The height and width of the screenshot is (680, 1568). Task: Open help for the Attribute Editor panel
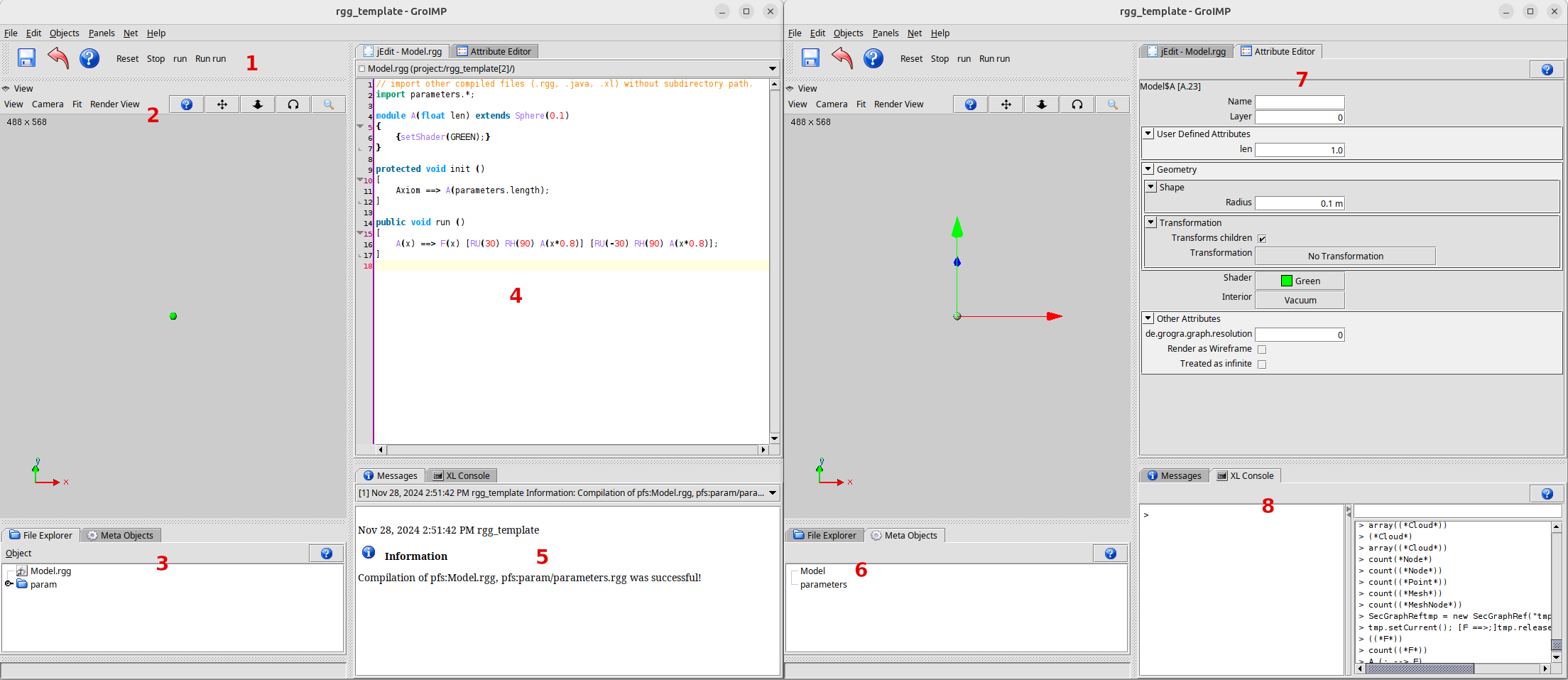click(1547, 70)
